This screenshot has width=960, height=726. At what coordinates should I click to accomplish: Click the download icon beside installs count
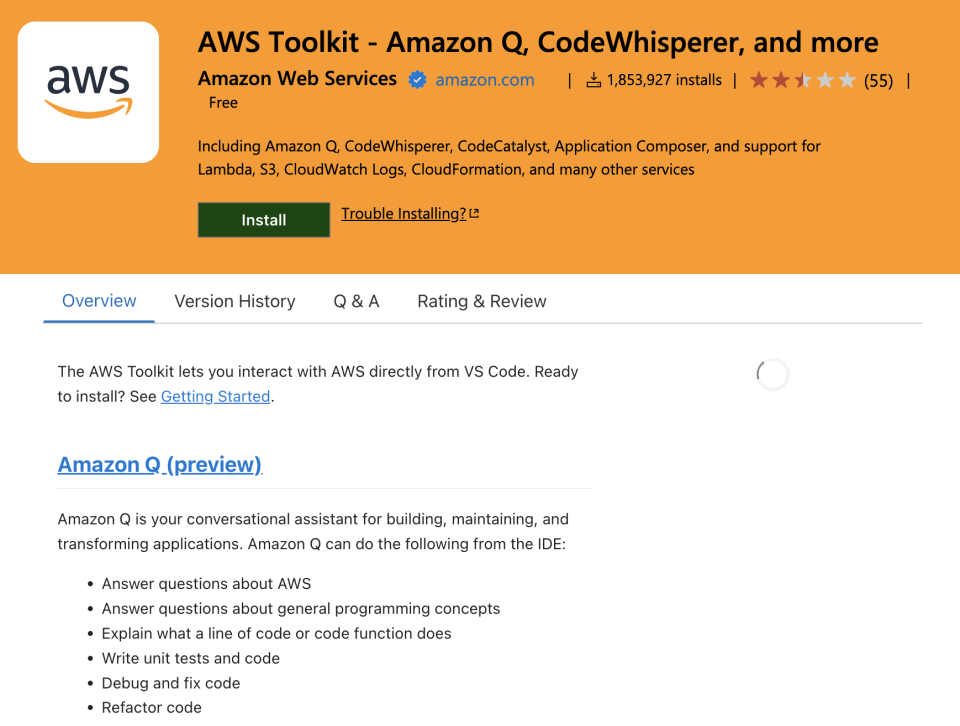click(593, 79)
